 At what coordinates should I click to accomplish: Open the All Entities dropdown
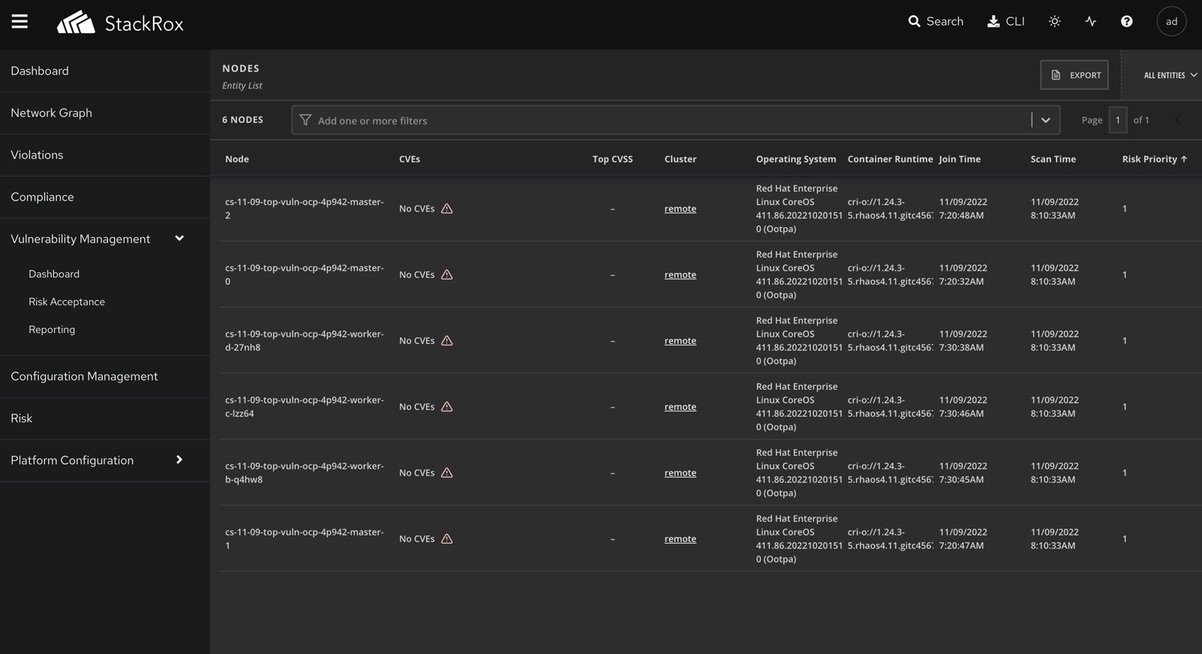coord(1169,75)
